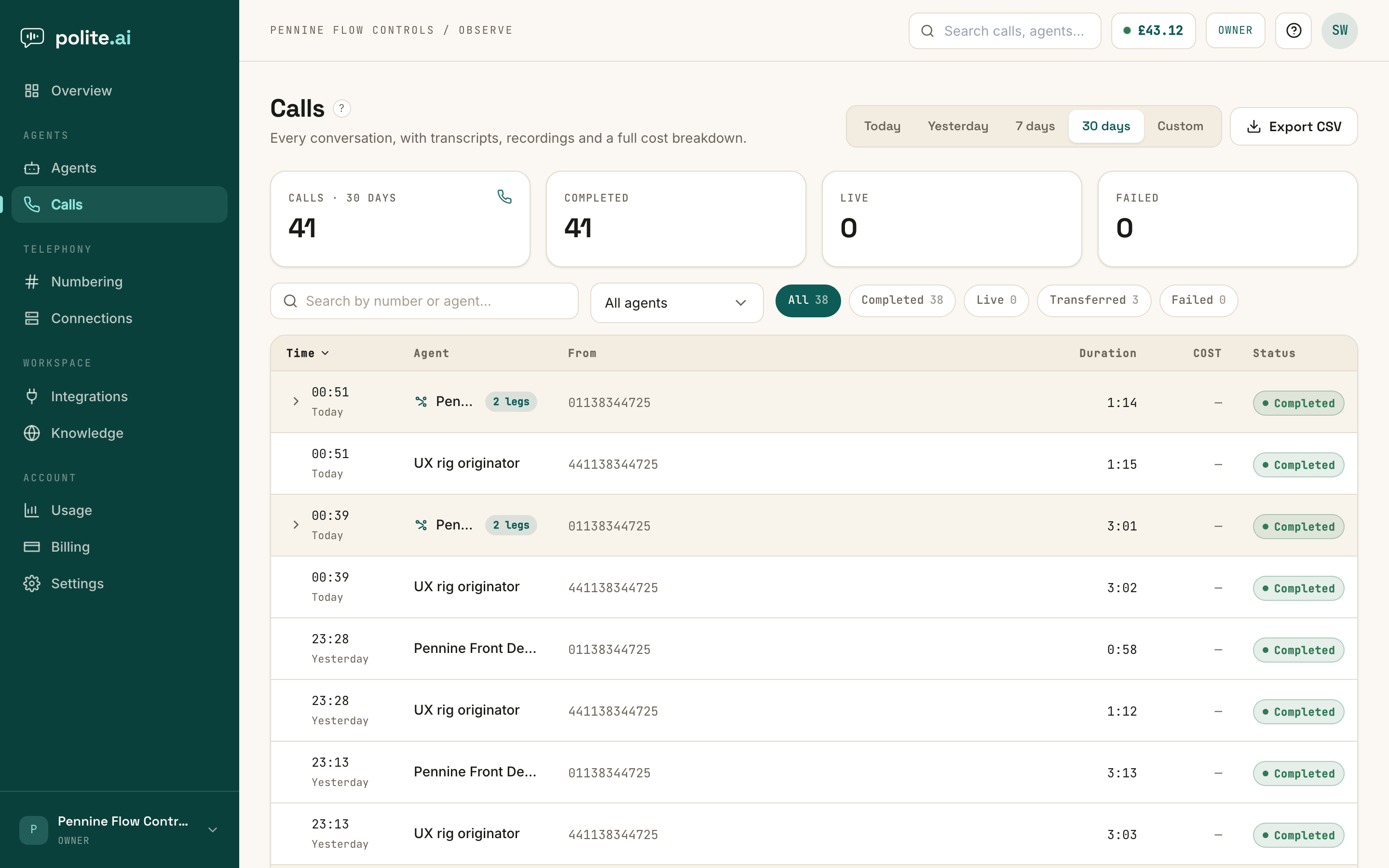1389x868 pixels.
Task: Filter calls by Completed 38
Action: pos(902,300)
